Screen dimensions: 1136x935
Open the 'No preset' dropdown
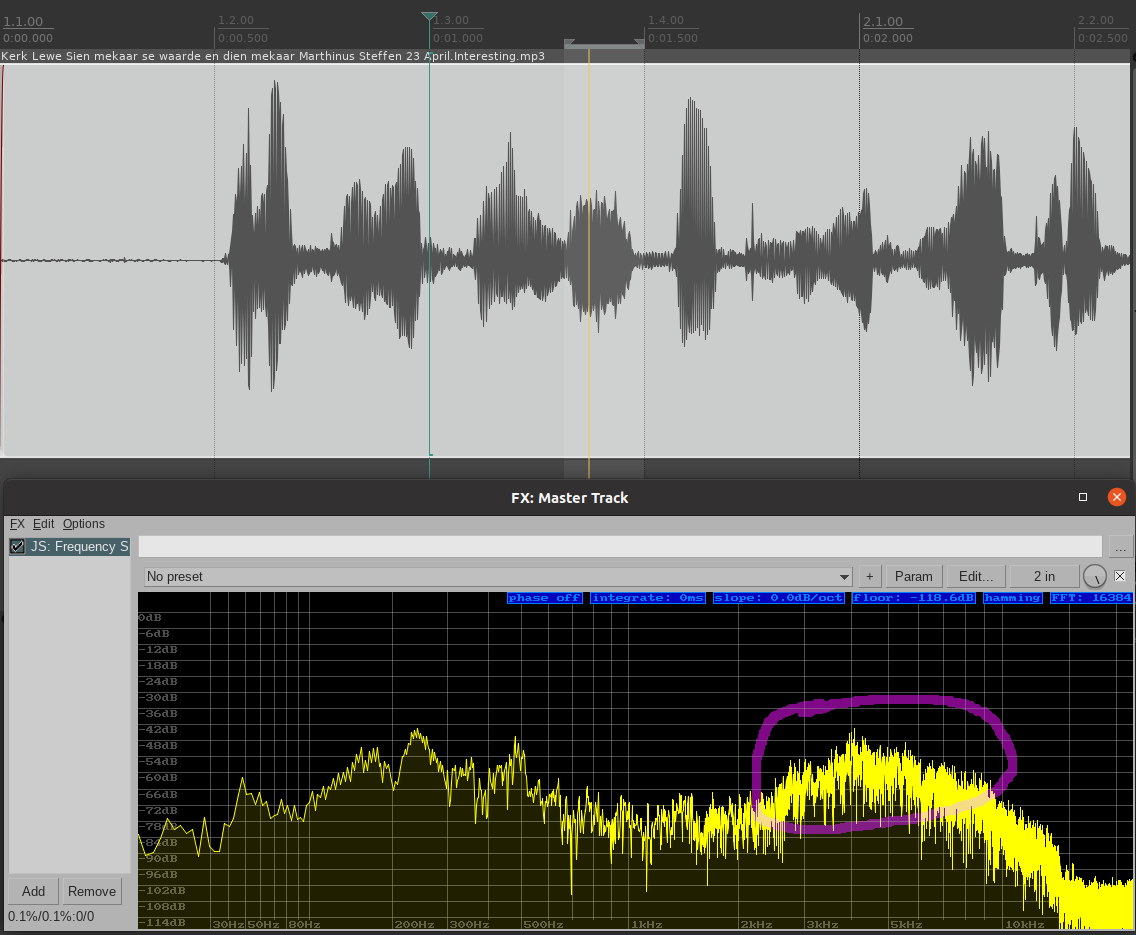click(x=497, y=577)
